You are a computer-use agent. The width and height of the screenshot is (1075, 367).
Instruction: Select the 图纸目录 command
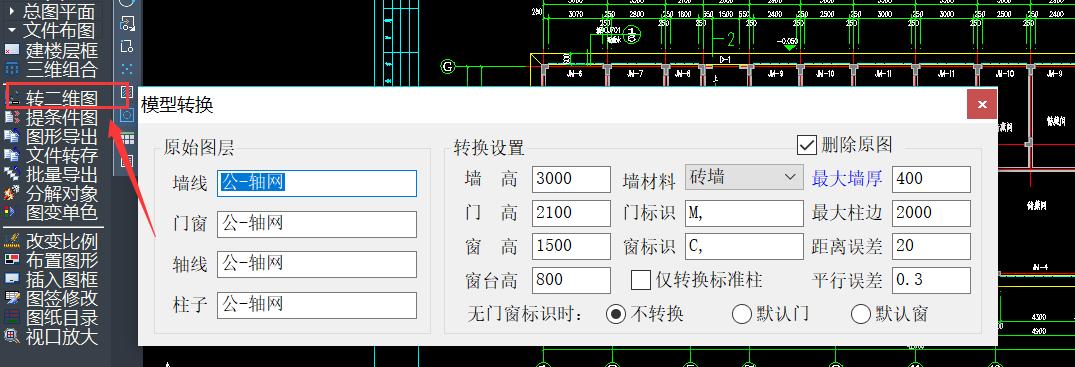click(51, 318)
